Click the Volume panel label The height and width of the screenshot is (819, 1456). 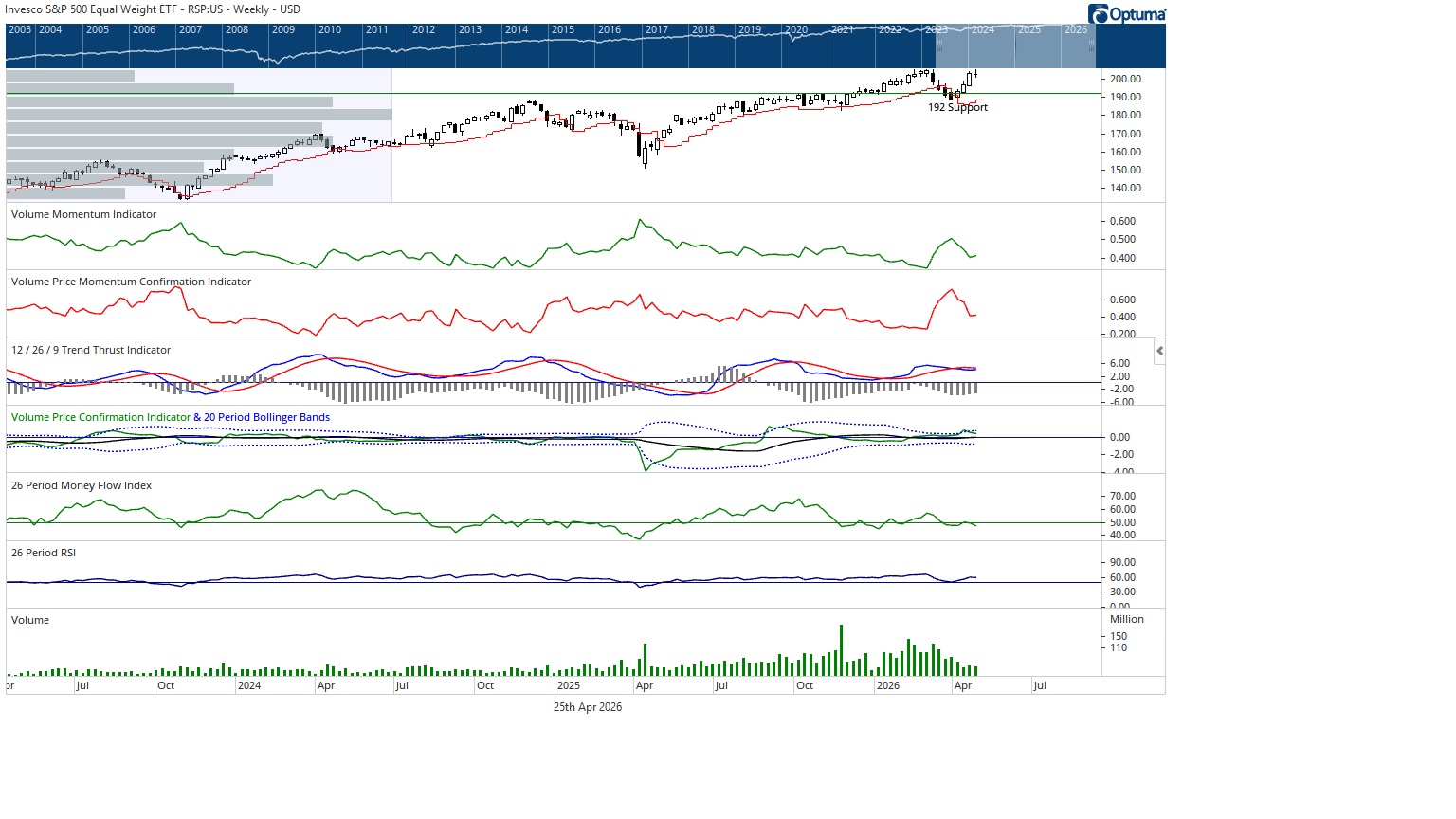30,620
